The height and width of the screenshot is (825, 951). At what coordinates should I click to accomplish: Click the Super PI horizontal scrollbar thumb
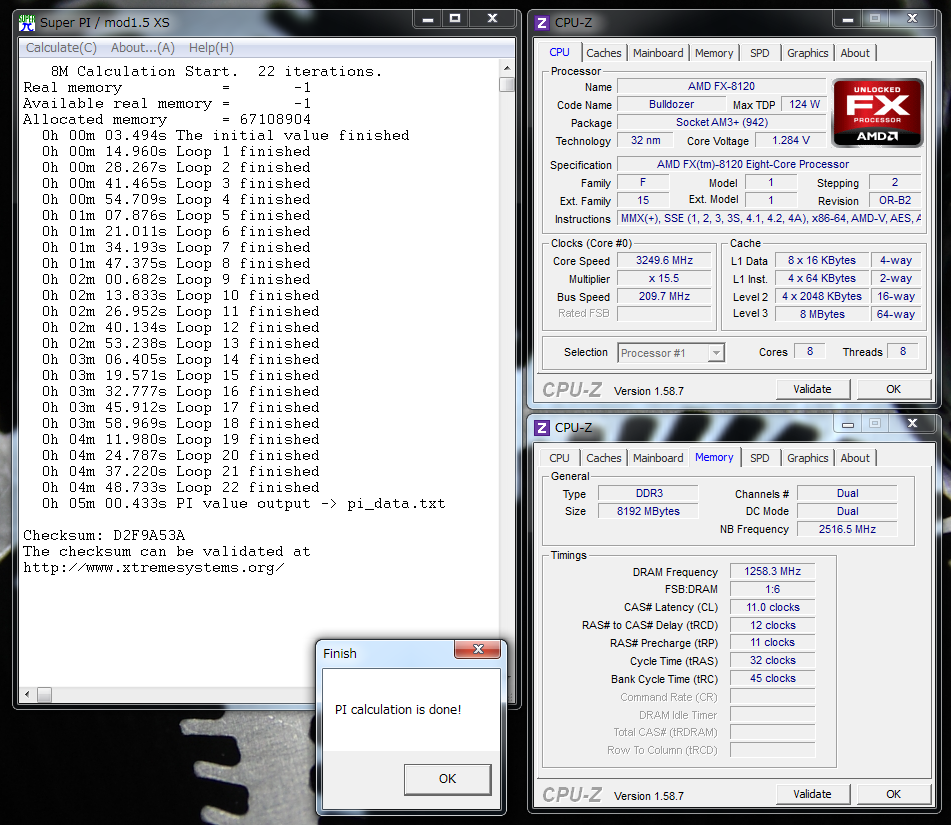44,694
